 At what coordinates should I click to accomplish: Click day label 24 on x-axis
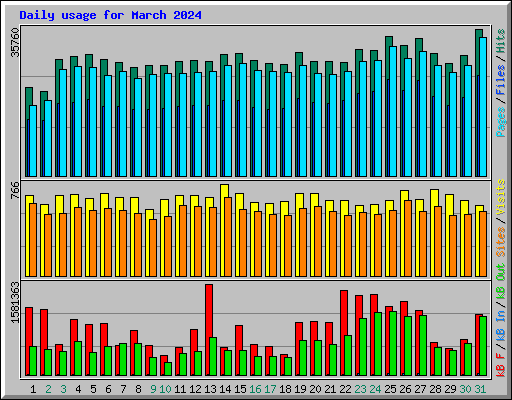pos(375,389)
